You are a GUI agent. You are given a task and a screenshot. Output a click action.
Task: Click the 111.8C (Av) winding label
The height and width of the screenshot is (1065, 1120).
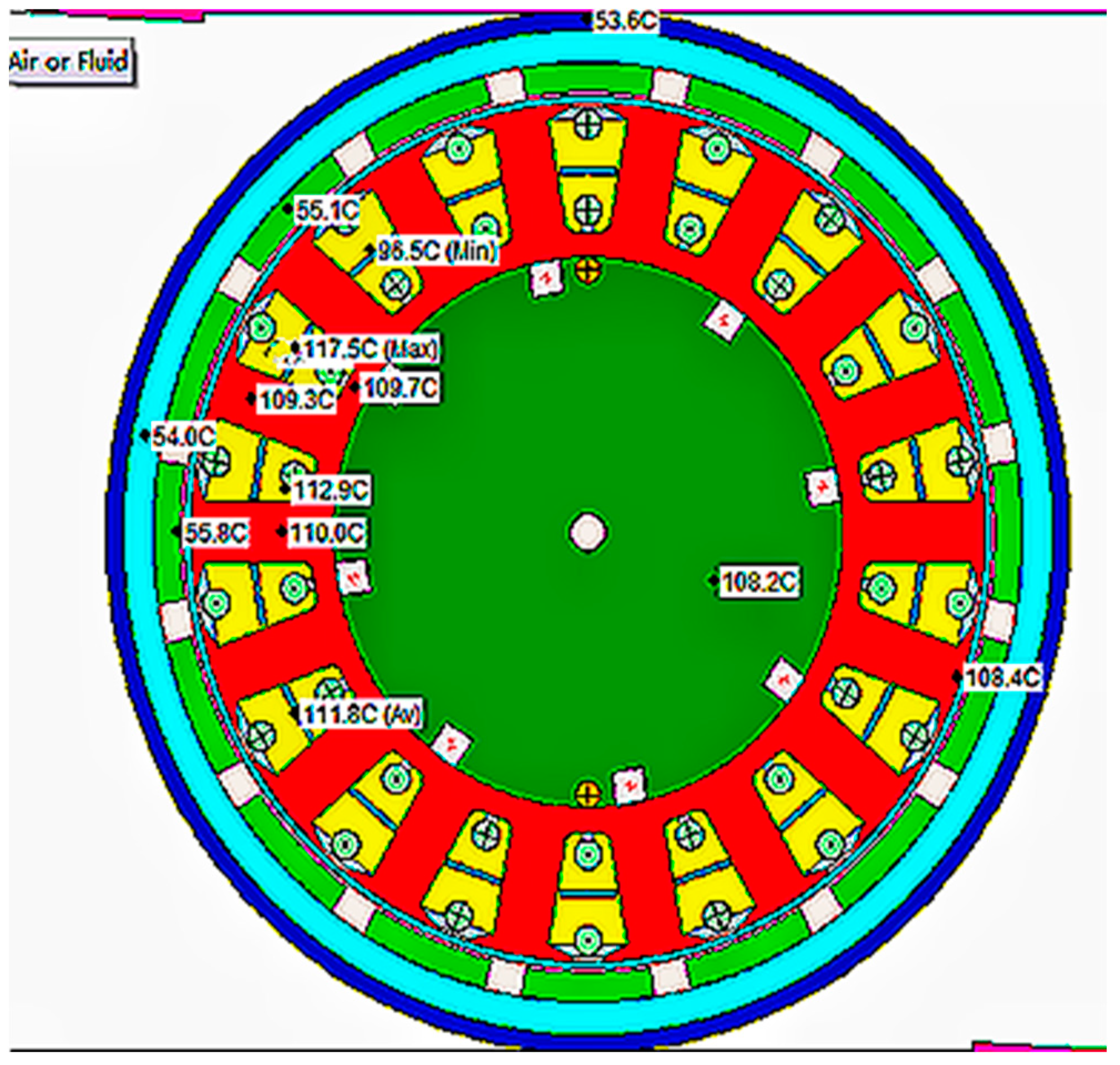[x=361, y=714]
